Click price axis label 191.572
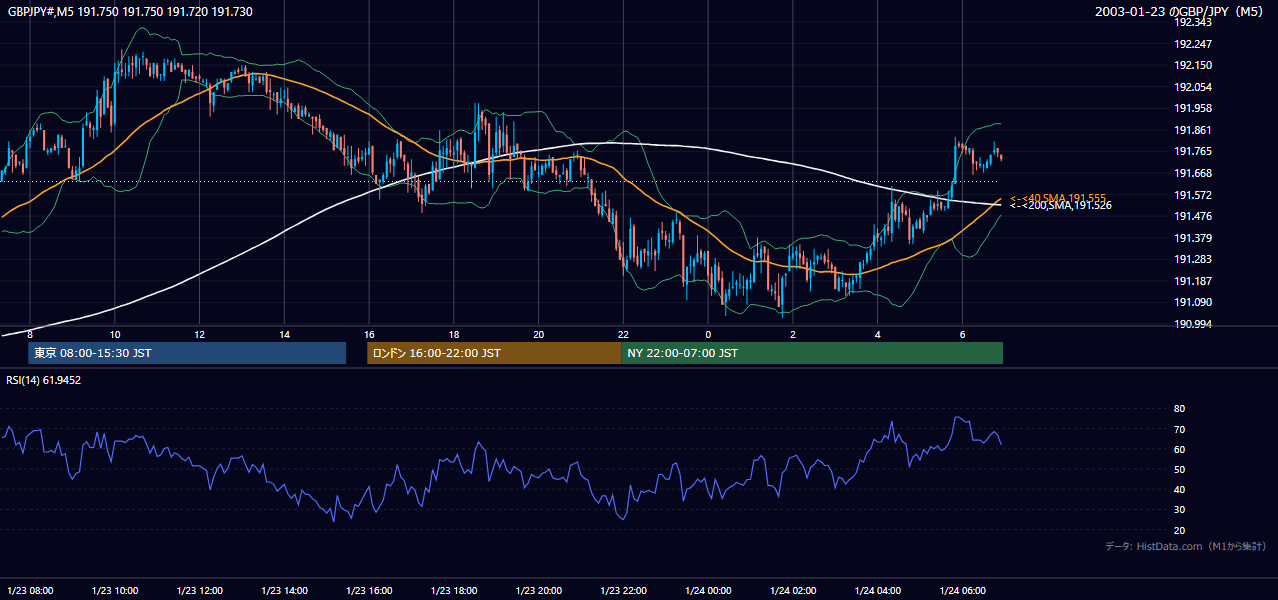The width and height of the screenshot is (1278, 600). (x=1193, y=195)
